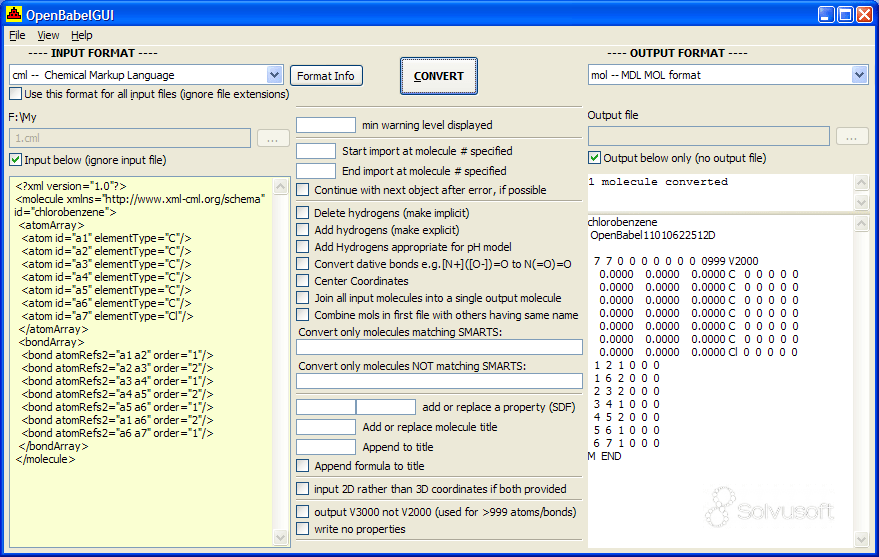Screen dimensions: 879x557
Task: Enable 'Delete hydrogens (make implicit)'
Action: tap(303, 213)
